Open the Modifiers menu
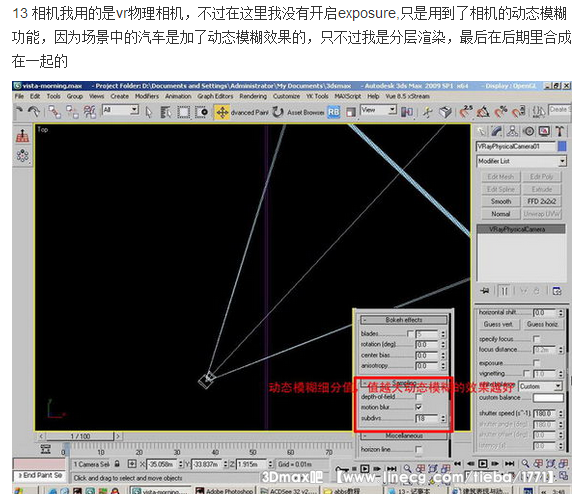This screenshot has width=583, height=494. click(146, 96)
